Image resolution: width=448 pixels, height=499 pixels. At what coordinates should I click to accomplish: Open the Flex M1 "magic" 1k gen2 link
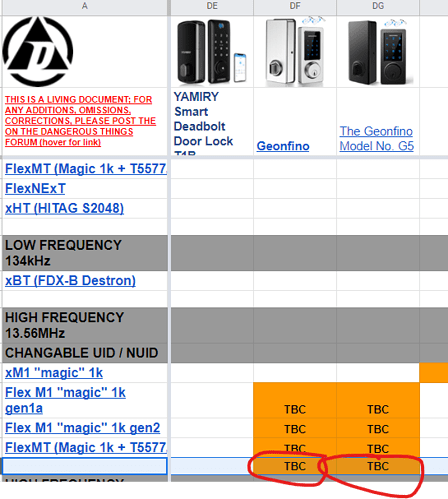click(x=82, y=428)
